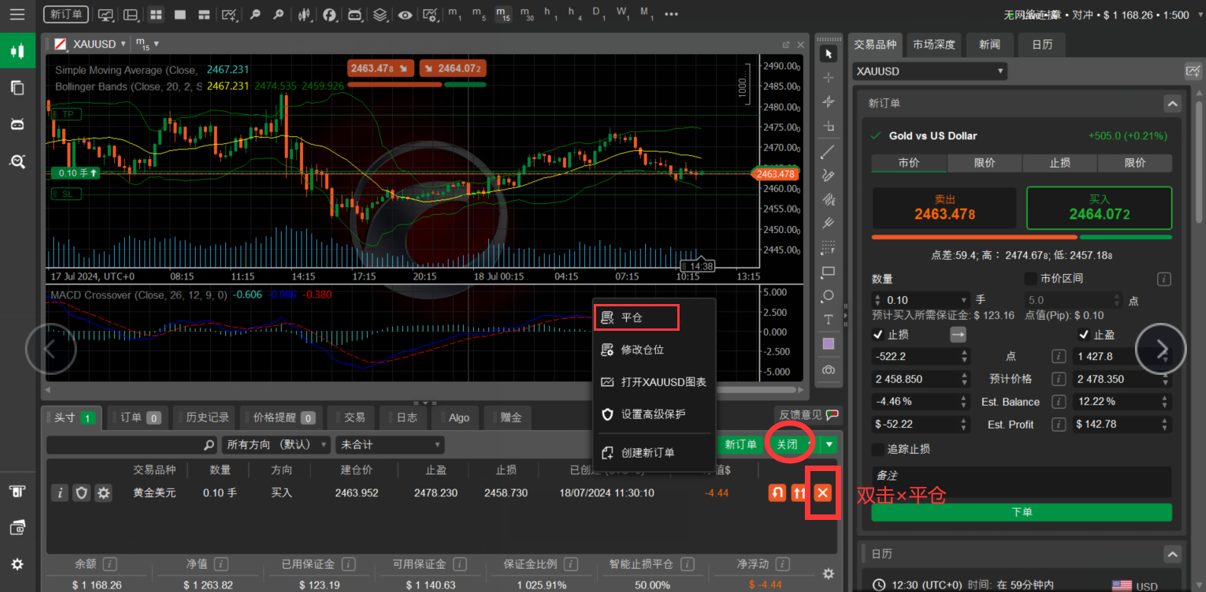Pick the purple color swatch in drawing toolbar
The image size is (1206, 592).
click(x=828, y=344)
